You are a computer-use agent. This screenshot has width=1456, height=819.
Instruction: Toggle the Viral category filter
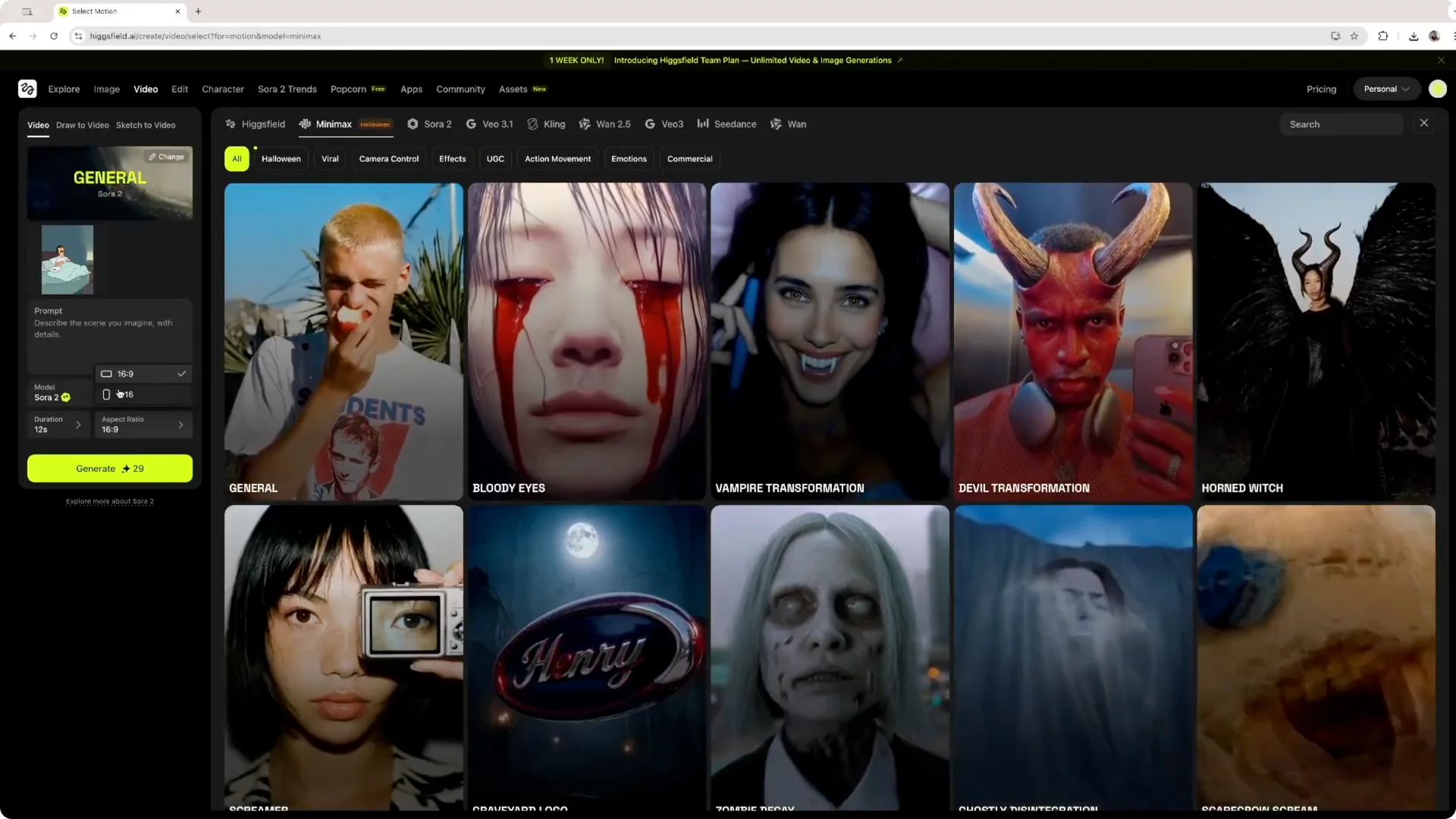[x=329, y=158]
